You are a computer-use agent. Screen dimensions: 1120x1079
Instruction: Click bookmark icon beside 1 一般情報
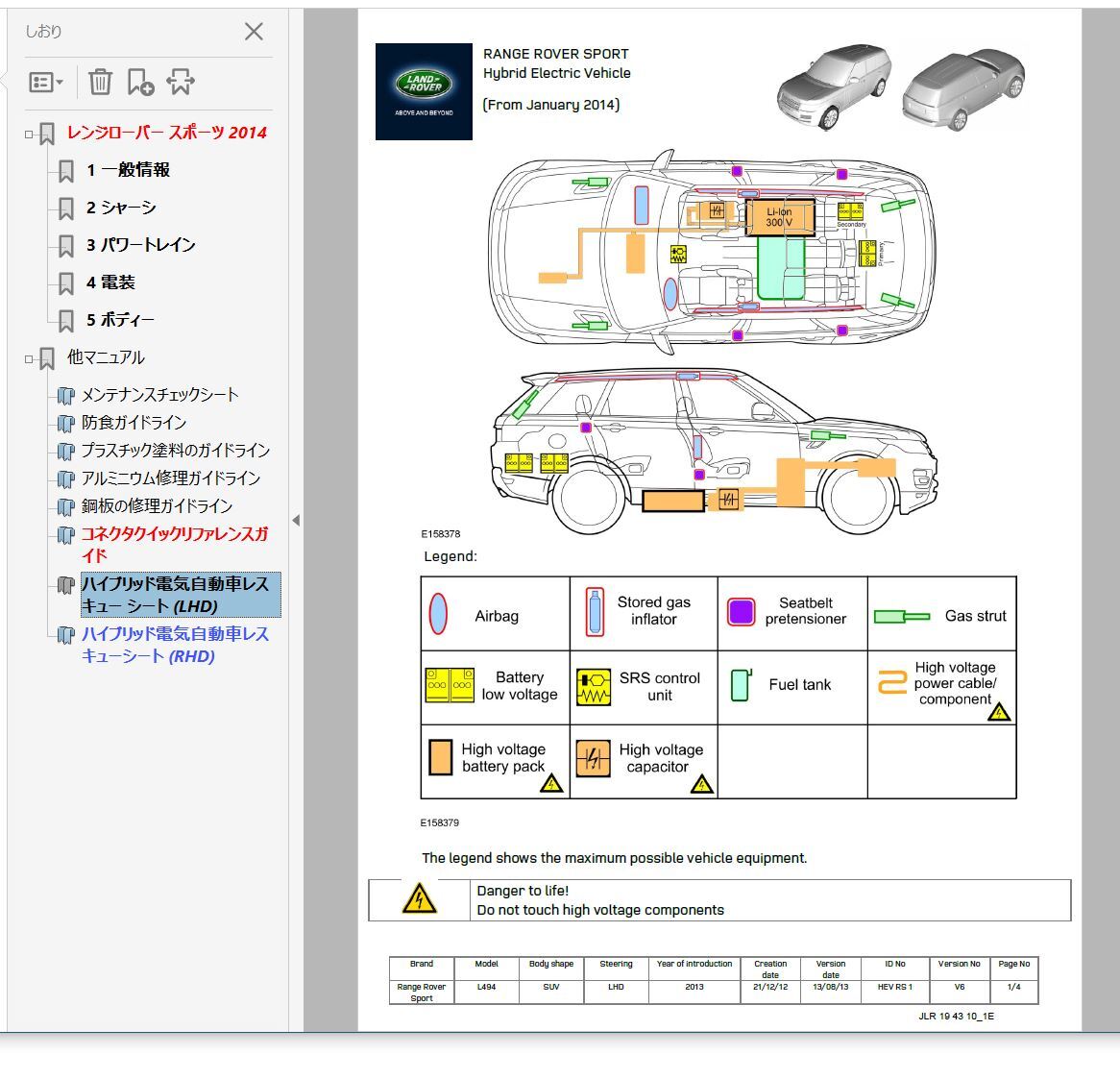coord(65,171)
